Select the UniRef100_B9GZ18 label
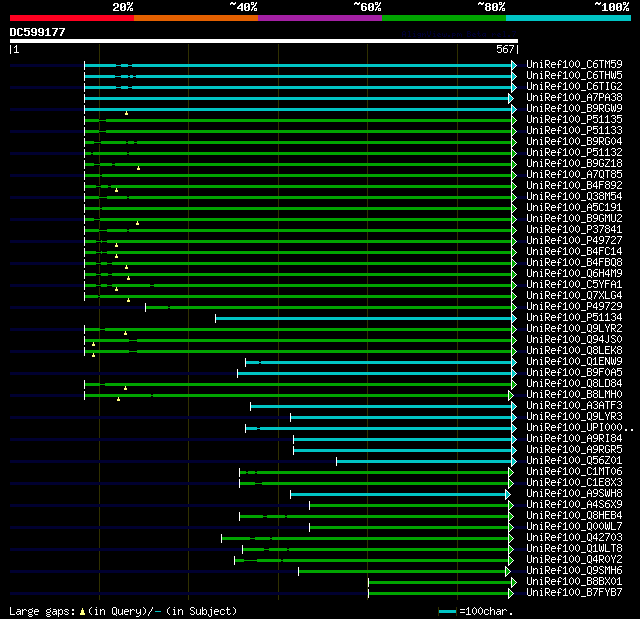The height and width of the screenshot is (619, 640). [x=574, y=164]
